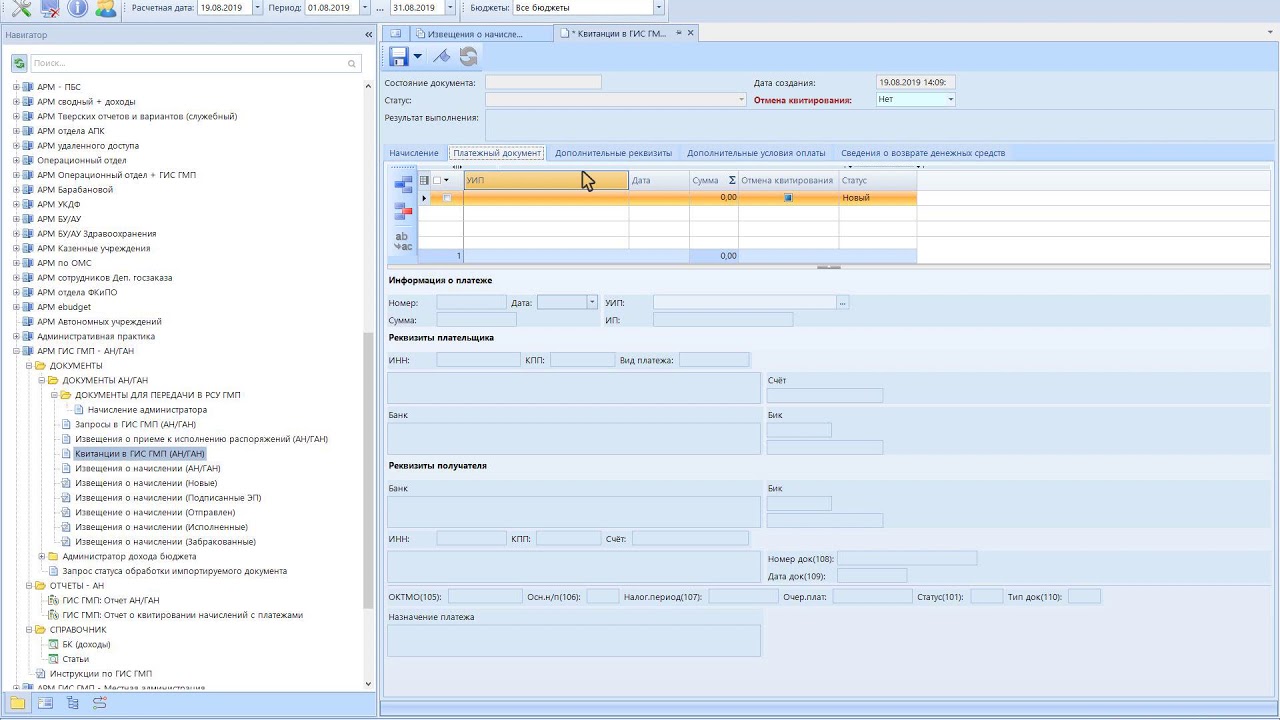Collapse the Навигатор panel with the double chevron

(x=368, y=35)
